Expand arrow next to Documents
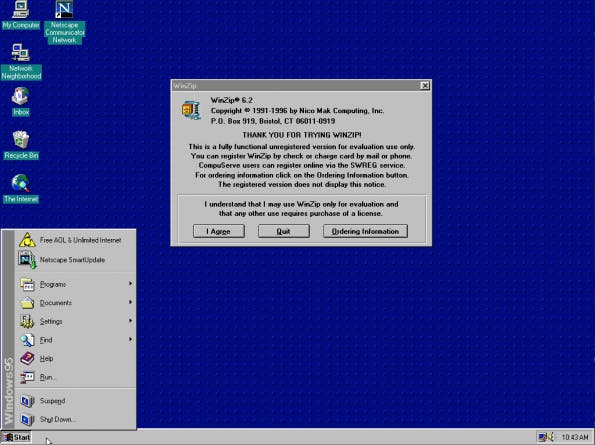 click(130, 302)
